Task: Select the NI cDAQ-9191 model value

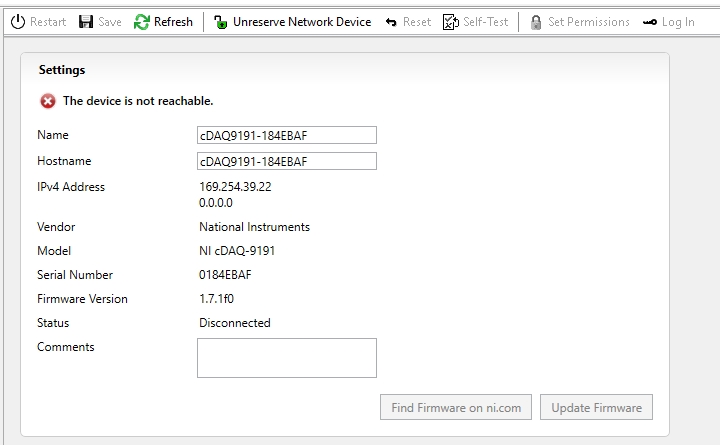Action: pyautogui.click(x=237, y=251)
